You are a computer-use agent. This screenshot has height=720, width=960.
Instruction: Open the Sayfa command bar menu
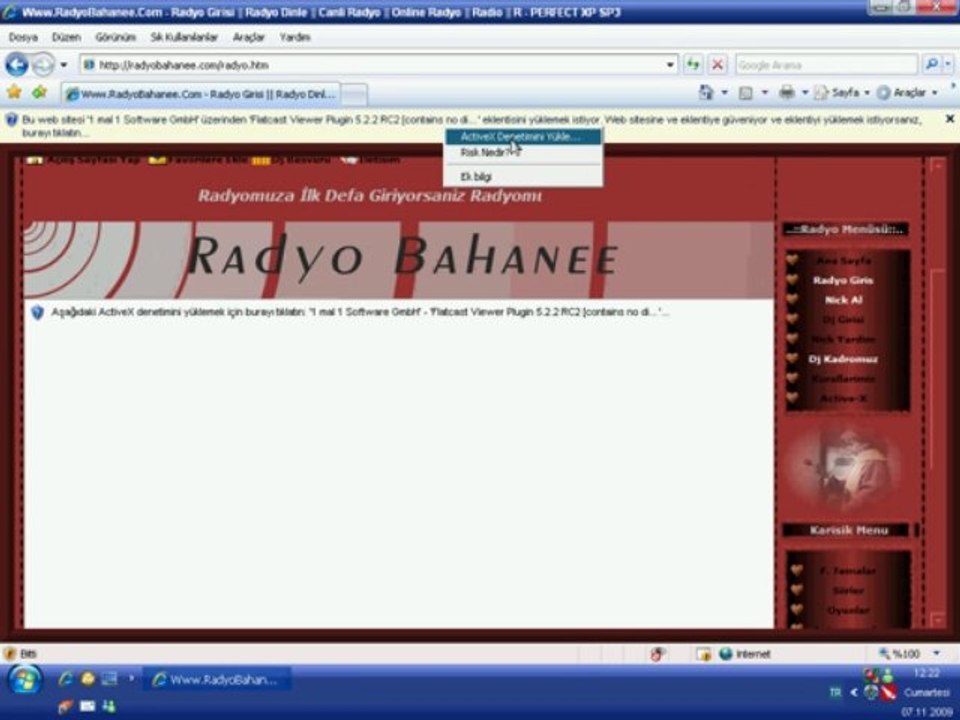[x=842, y=93]
